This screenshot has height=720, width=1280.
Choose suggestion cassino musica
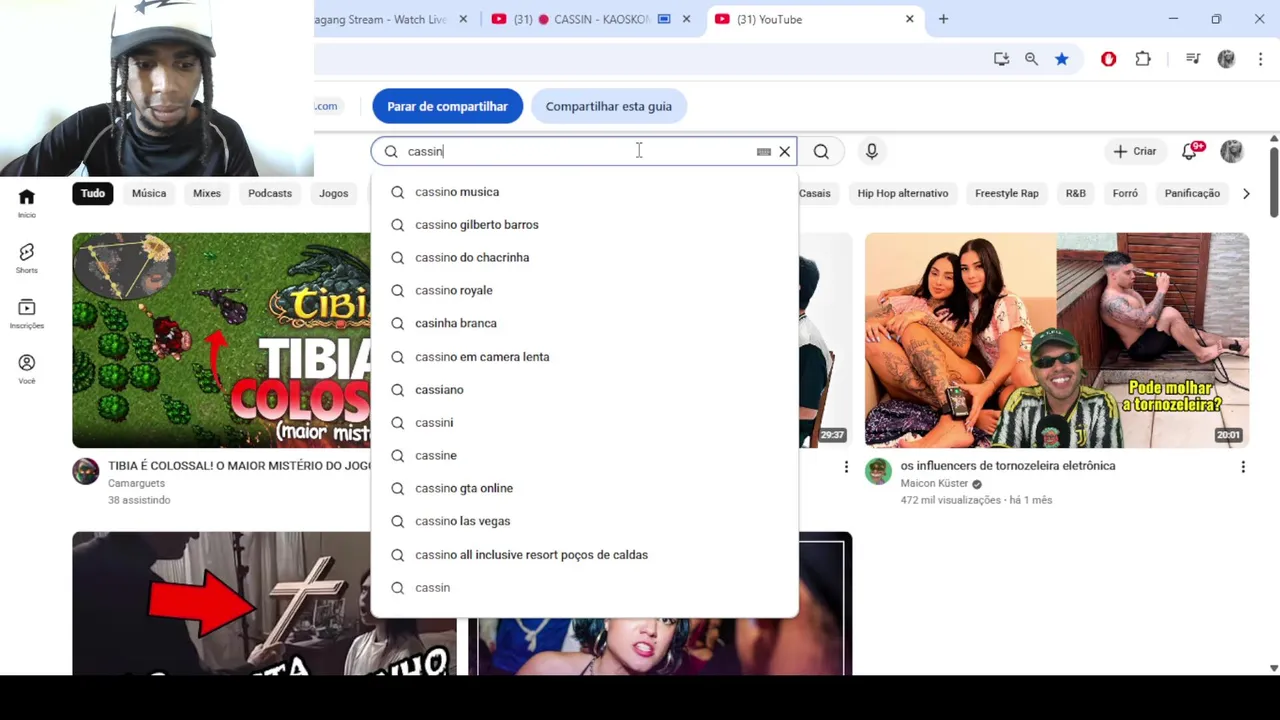coord(584,192)
